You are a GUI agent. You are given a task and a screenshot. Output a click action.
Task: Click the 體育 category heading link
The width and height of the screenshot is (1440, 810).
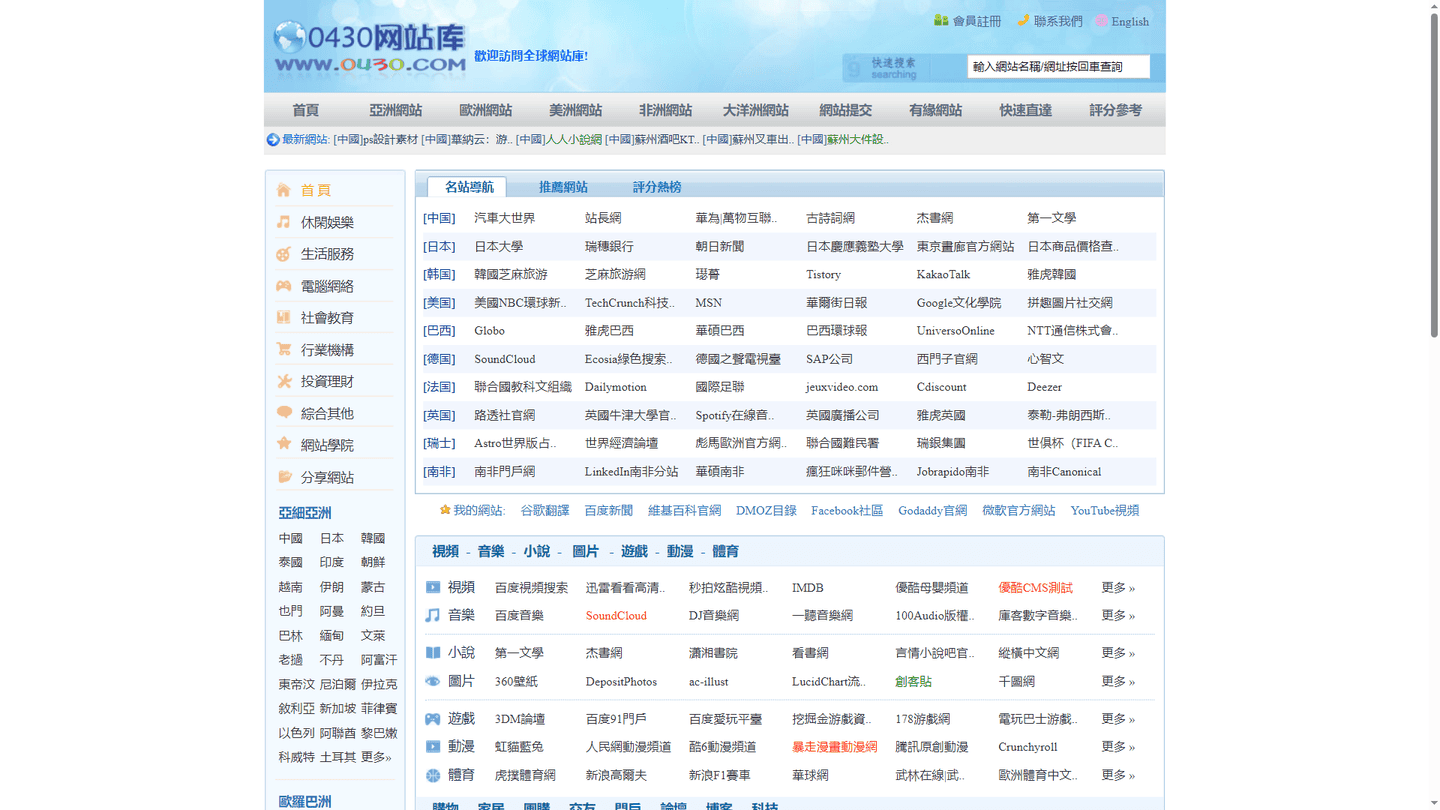(726, 552)
